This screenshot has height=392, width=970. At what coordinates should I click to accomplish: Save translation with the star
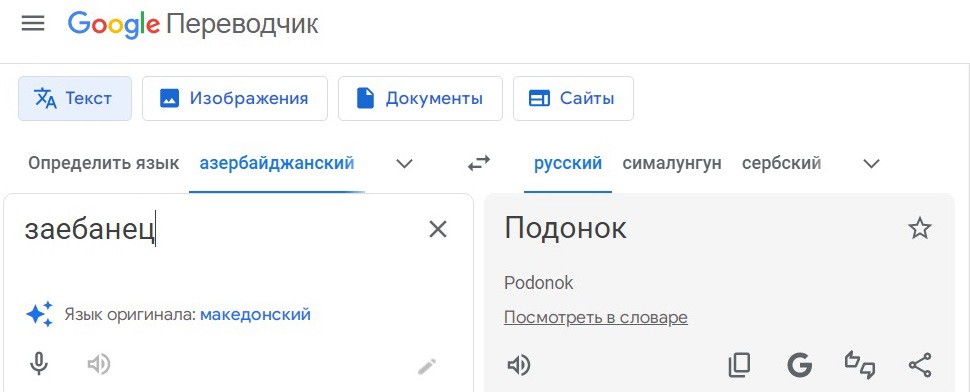(919, 229)
